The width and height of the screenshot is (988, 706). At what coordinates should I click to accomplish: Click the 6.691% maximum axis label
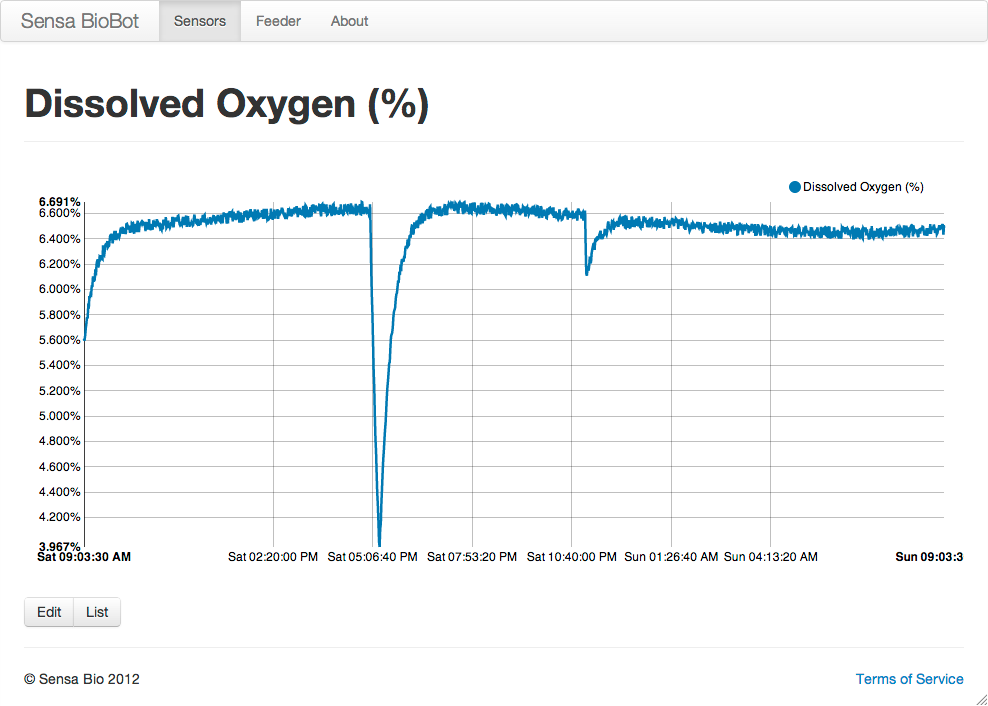click(60, 202)
